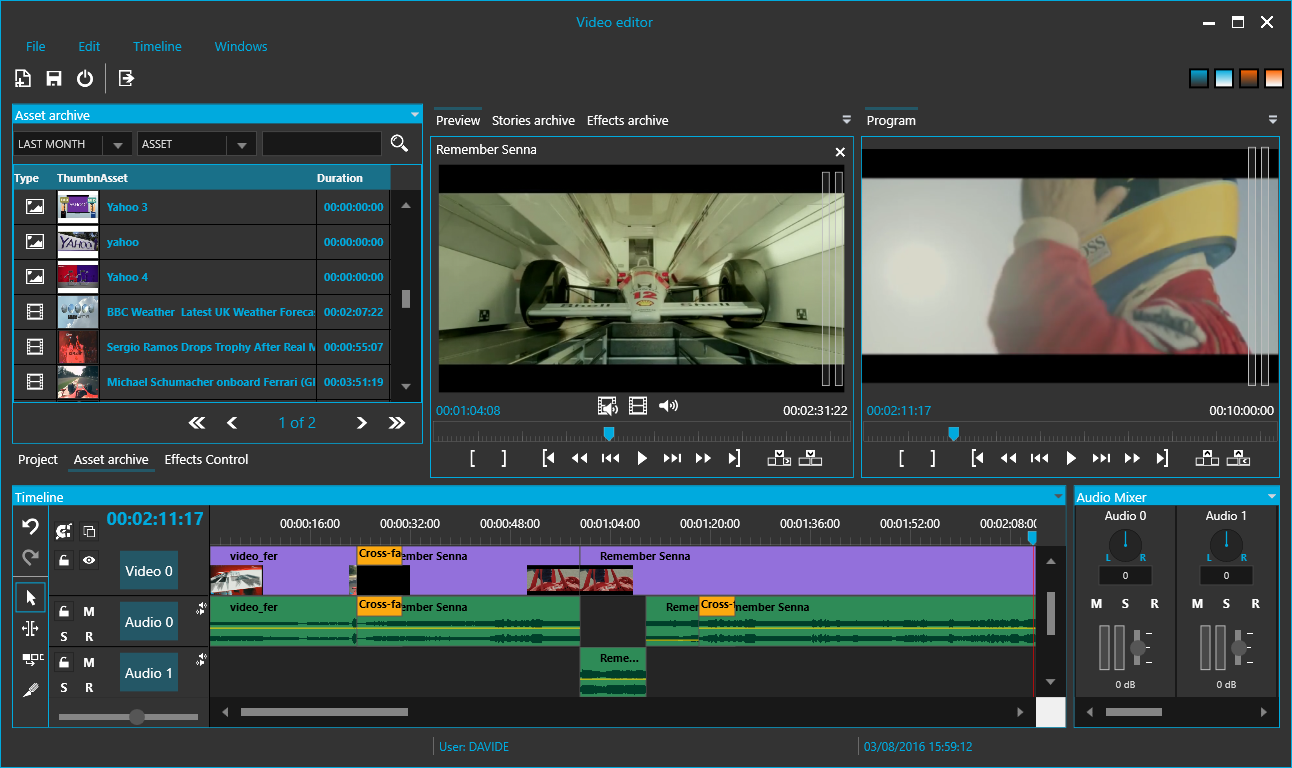The width and height of the screenshot is (1292, 768).
Task: Click the export icon in the top toolbar
Action: click(x=126, y=78)
